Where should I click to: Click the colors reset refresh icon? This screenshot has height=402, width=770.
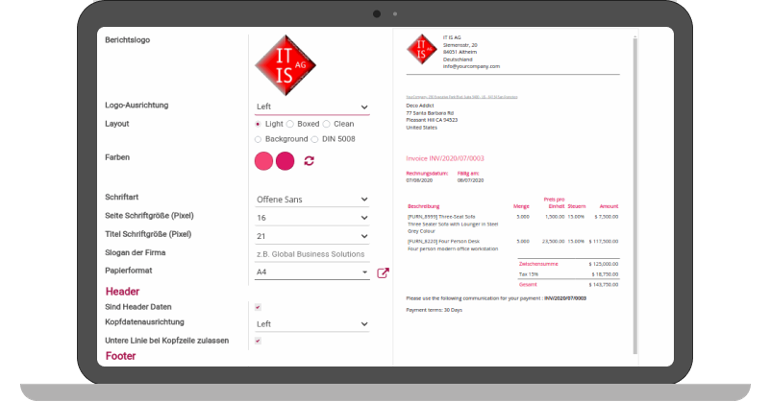pos(309,161)
